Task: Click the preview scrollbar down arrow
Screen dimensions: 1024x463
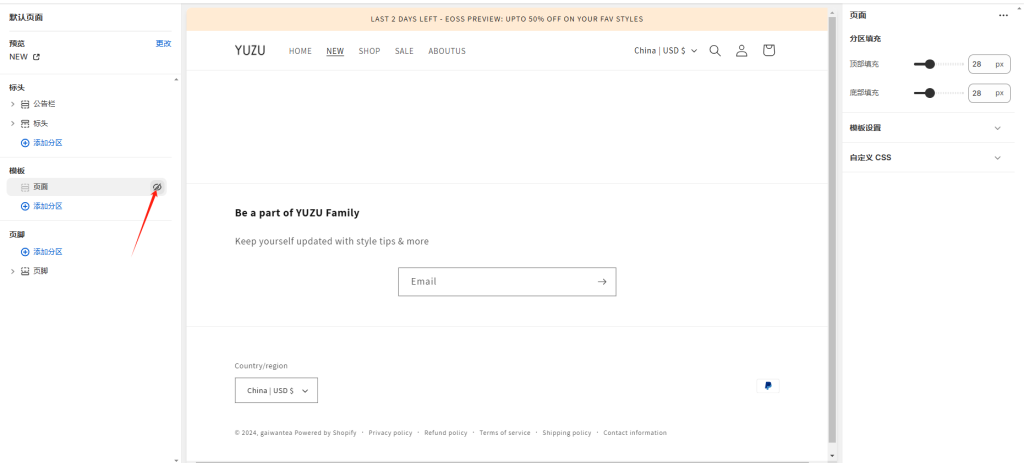Action: [x=832, y=455]
